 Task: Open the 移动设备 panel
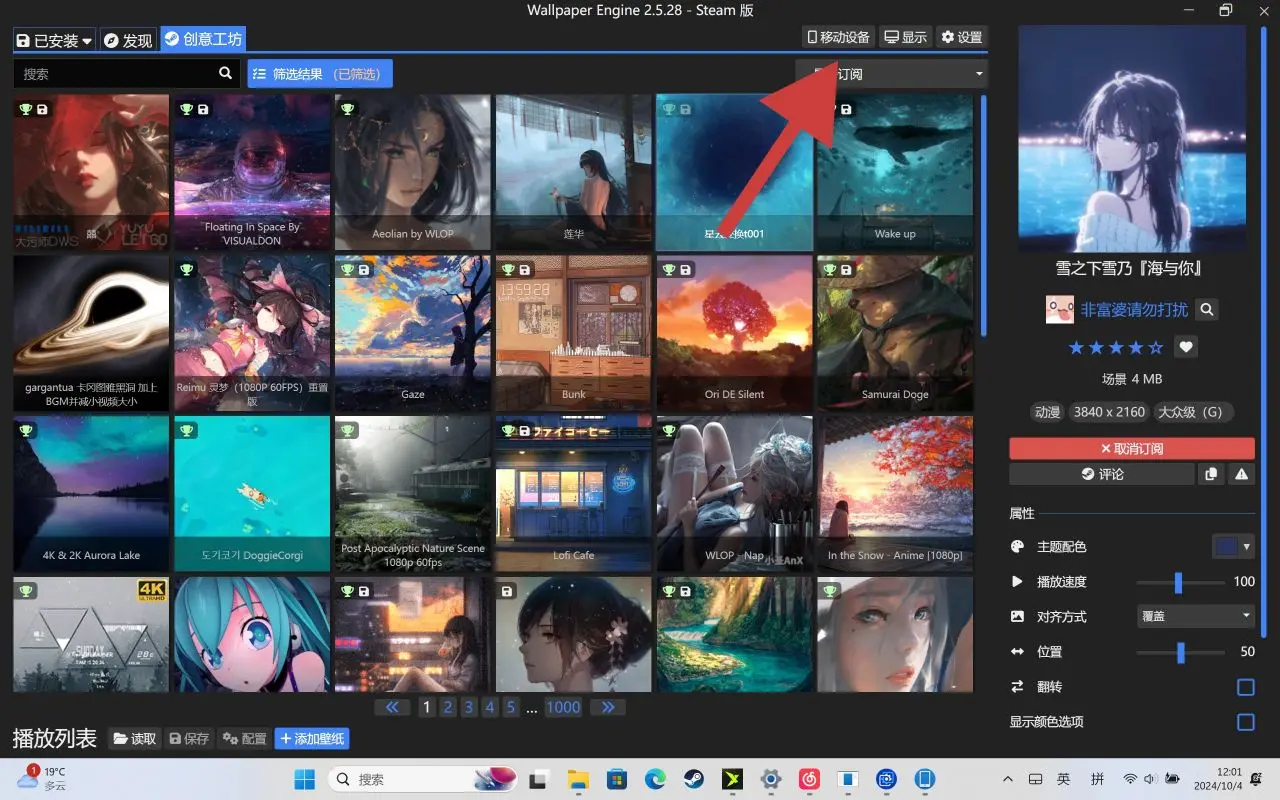838,37
